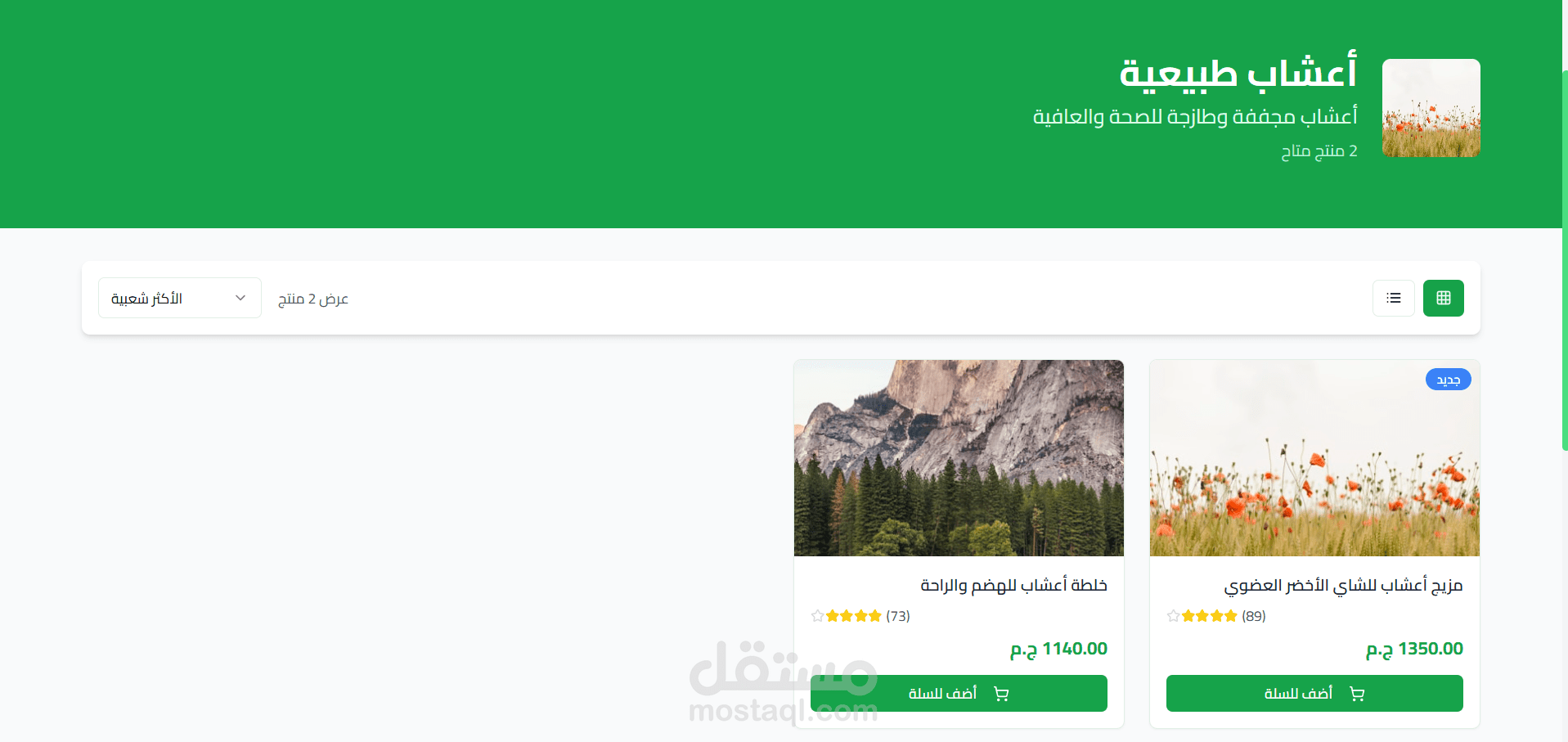Open the الأكثر شعبية sort dropdown
1568x742 pixels.
(180, 298)
